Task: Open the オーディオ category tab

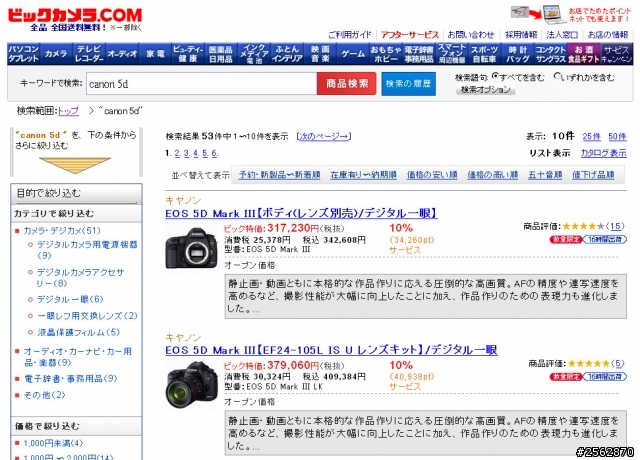Action: click(122, 54)
